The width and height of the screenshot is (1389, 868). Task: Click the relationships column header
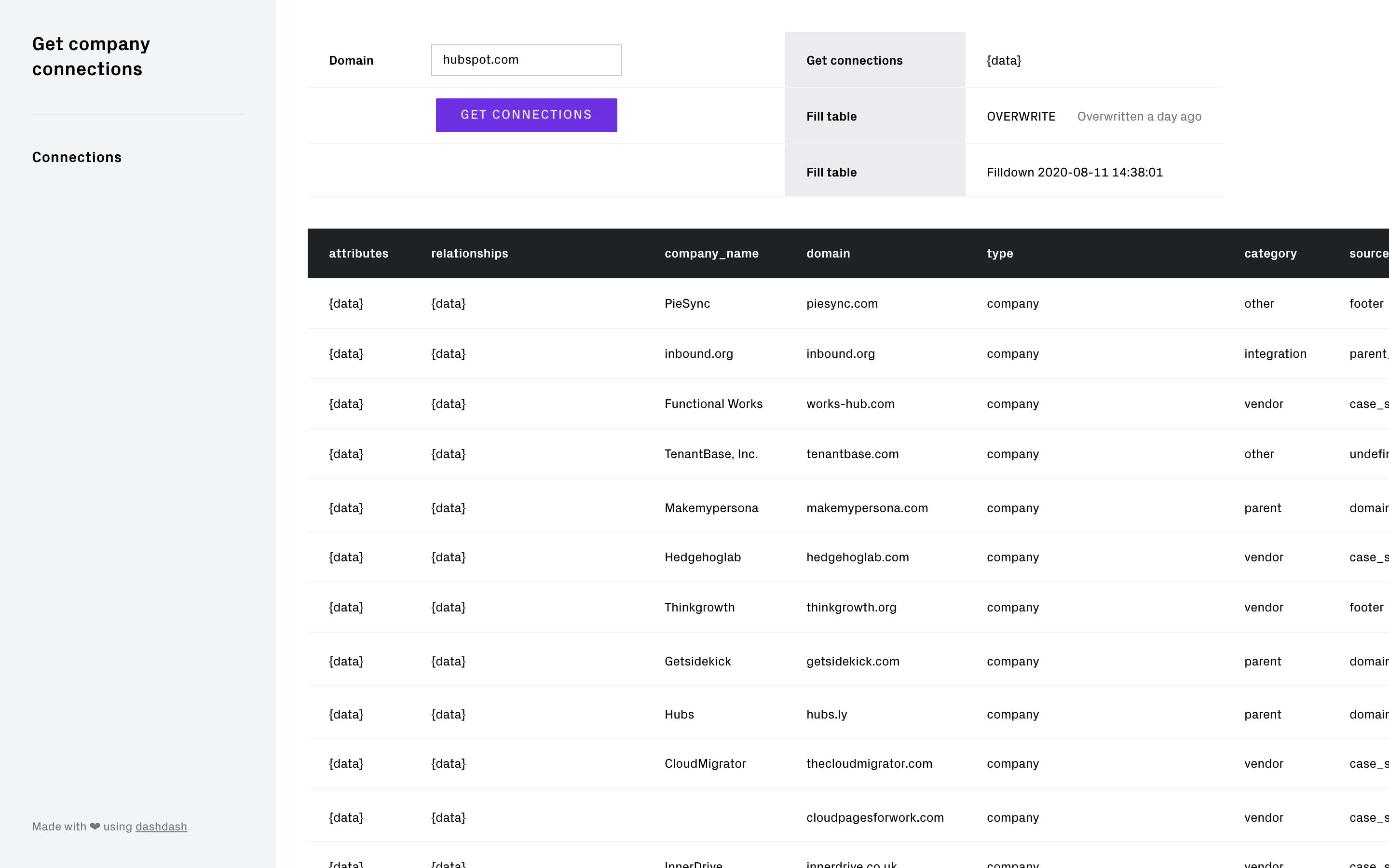coord(469,253)
